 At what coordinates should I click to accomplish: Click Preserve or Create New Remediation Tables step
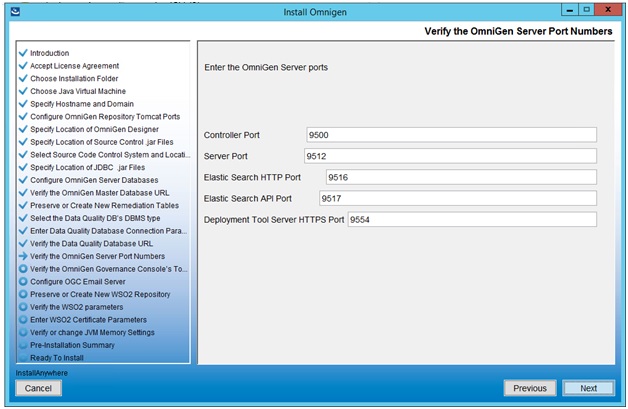click(x=105, y=206)
